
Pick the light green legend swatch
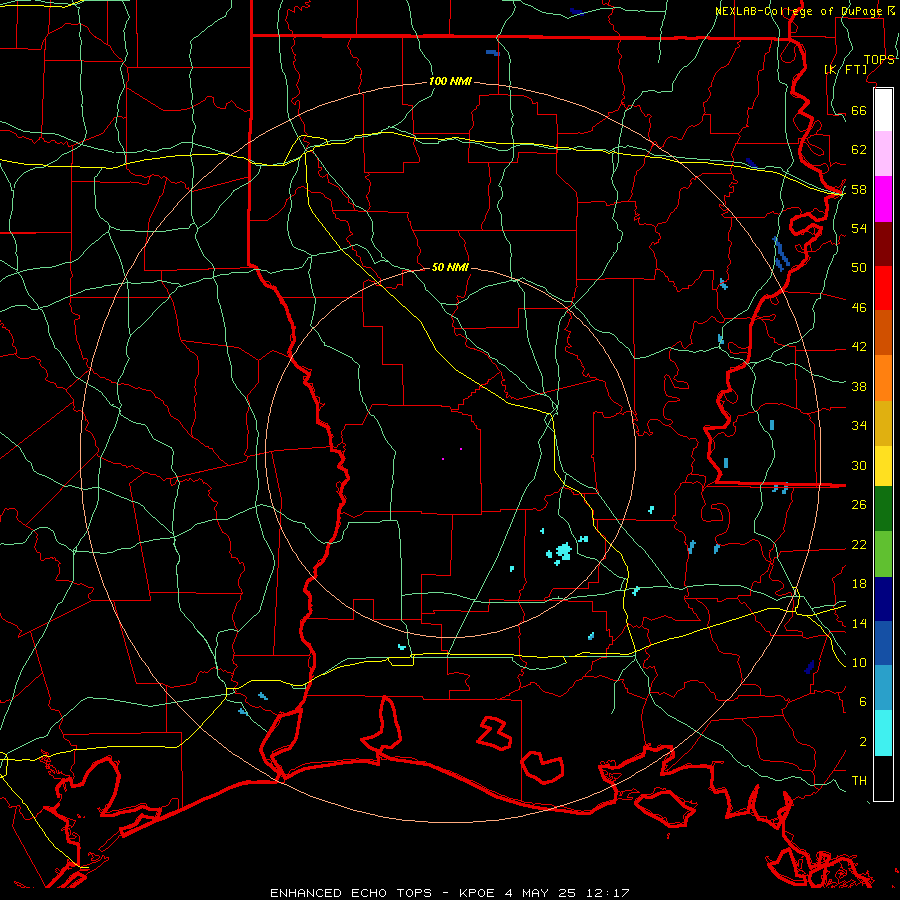[883, 554]
